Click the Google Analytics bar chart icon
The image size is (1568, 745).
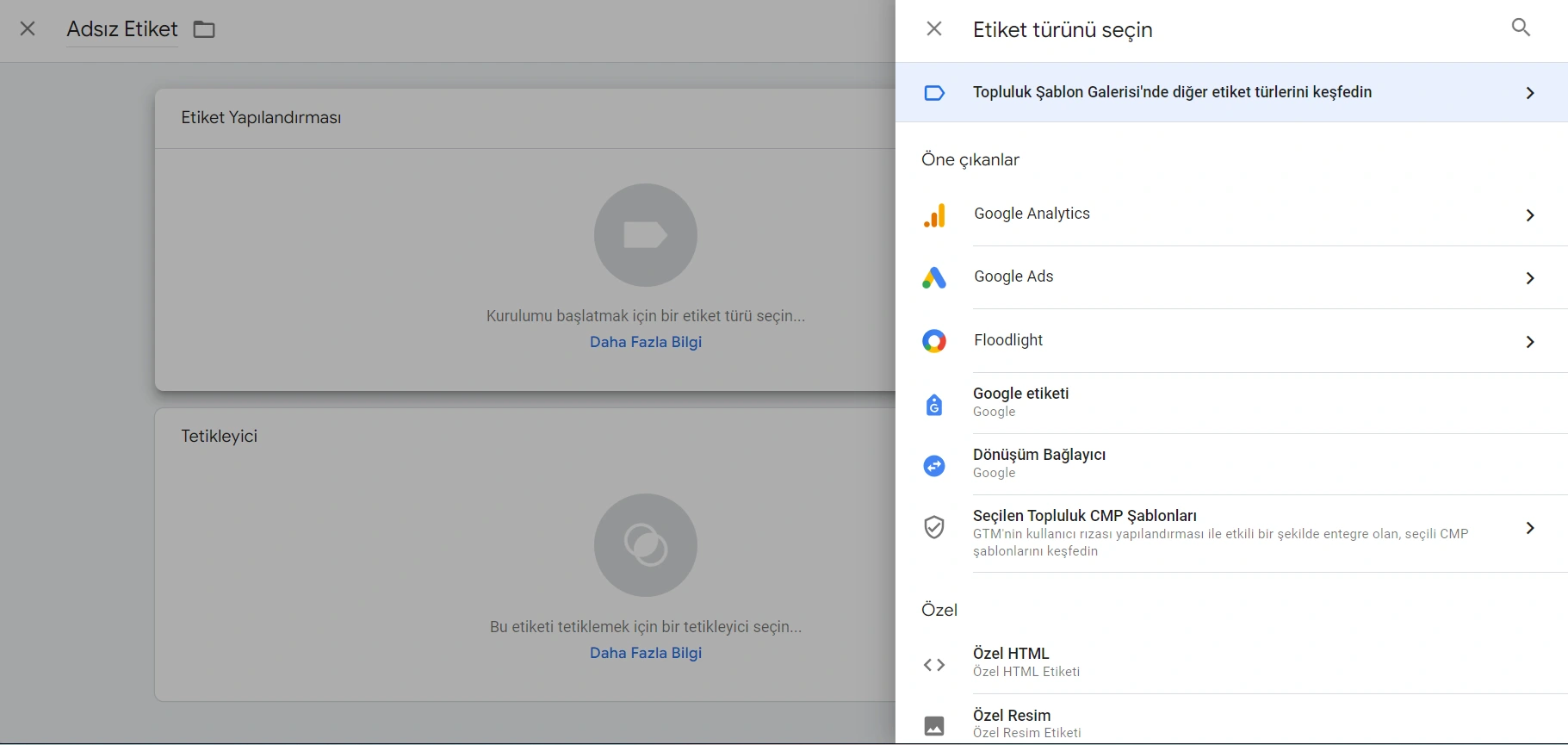pyautogui.click(x=934, y=215)
